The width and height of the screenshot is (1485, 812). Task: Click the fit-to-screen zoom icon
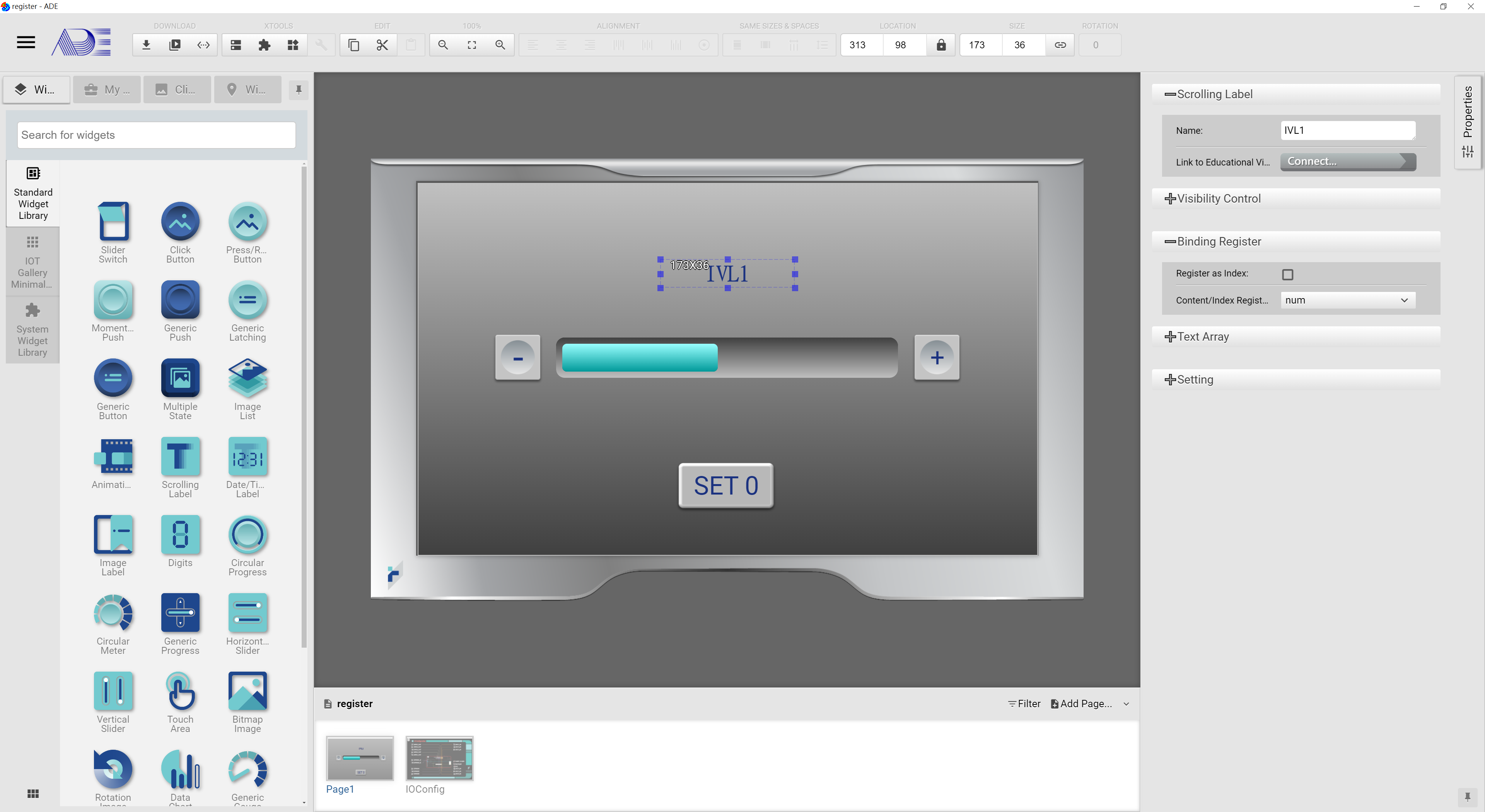(x=471, y=45)
